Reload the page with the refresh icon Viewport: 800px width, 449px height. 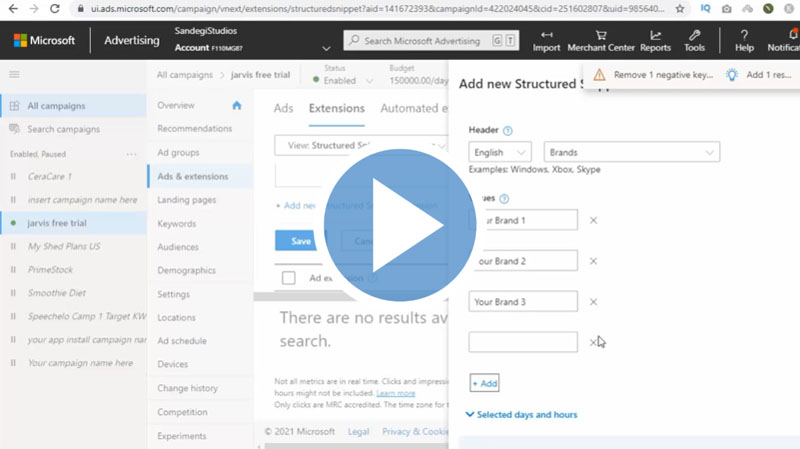(x=55, y=9)
